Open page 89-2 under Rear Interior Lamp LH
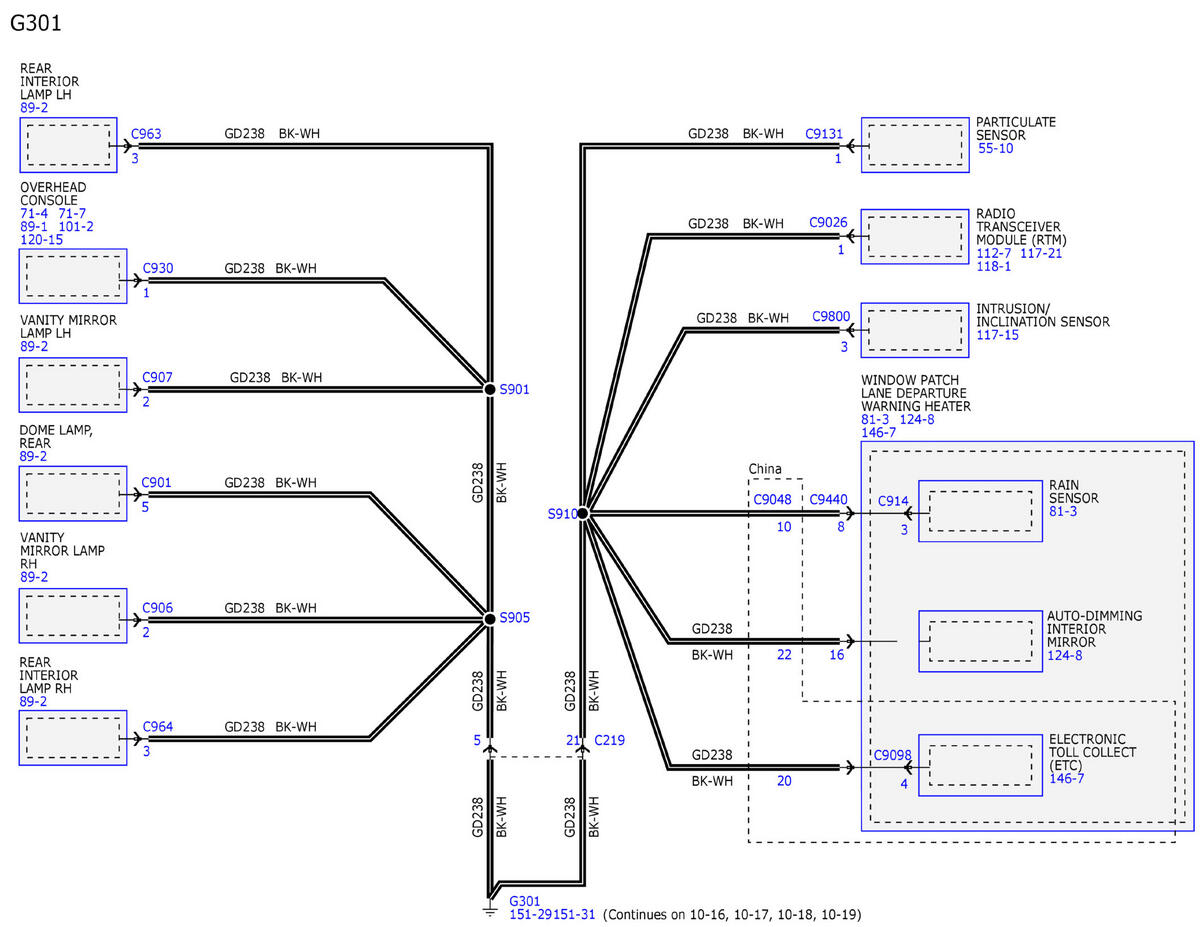Screen dimensions: 1200x927 (x=34, y=107)
